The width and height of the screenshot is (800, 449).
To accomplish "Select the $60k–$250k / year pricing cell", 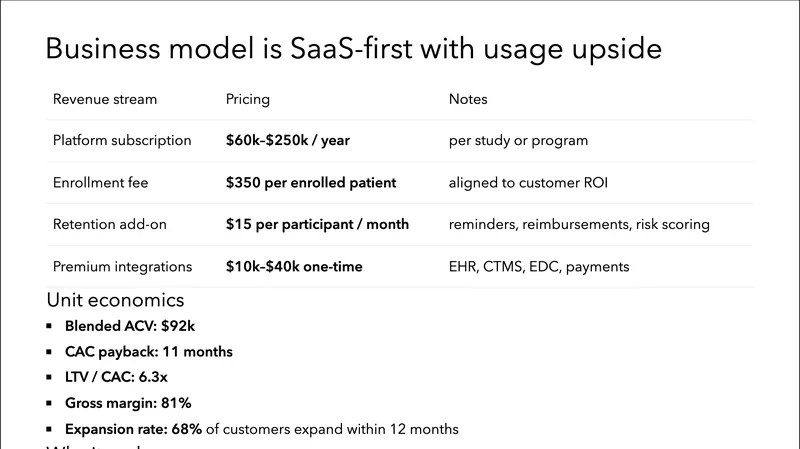I will pos(288,141).
